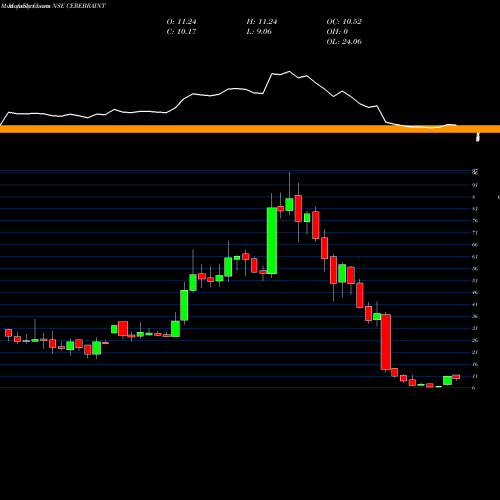500x500 pixels.
Task: Click the tallest green candlestick rising past 81
Action: (272, 241)
